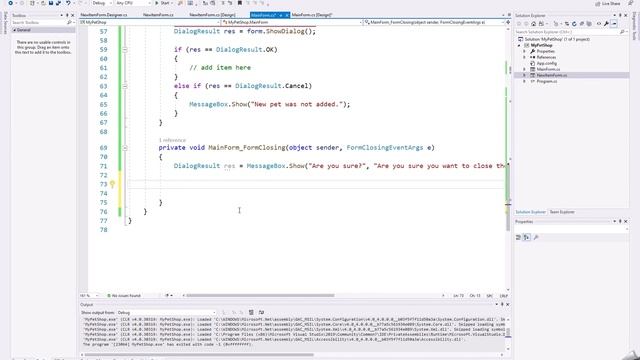Click the Live Share button
Image resolution: width=640 pixels, height=360 pixels.
tap(608, 3)
